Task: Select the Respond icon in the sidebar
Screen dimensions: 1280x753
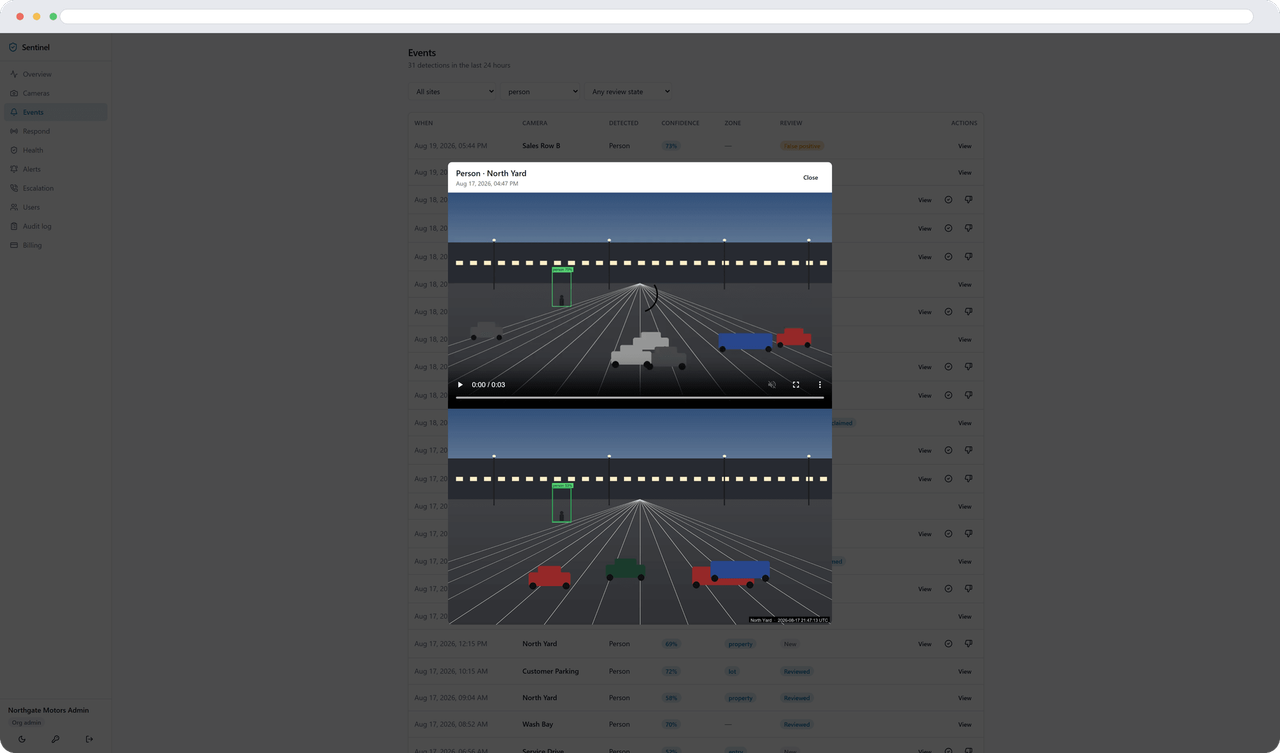Action: click(x=14, y=131)
